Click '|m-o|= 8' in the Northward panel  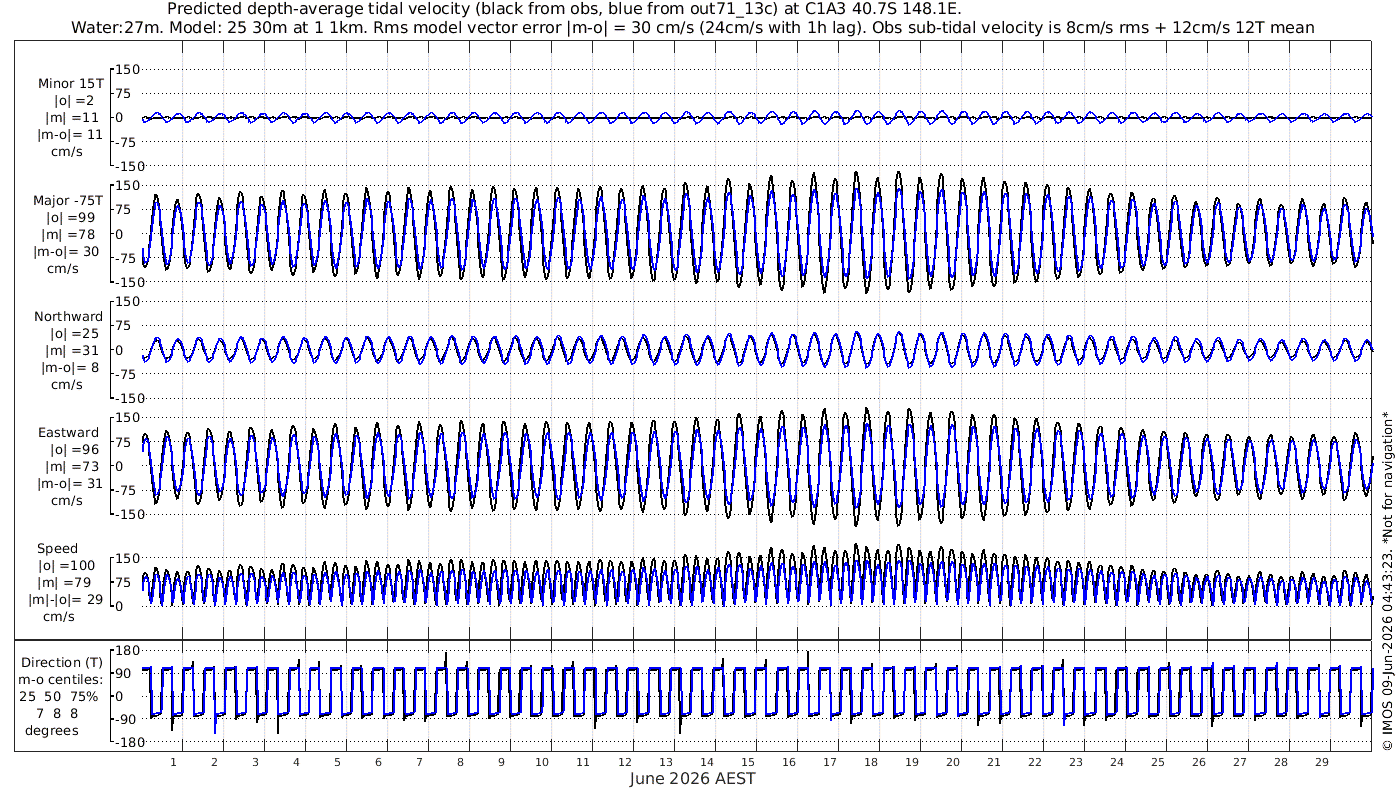point(68,367)
